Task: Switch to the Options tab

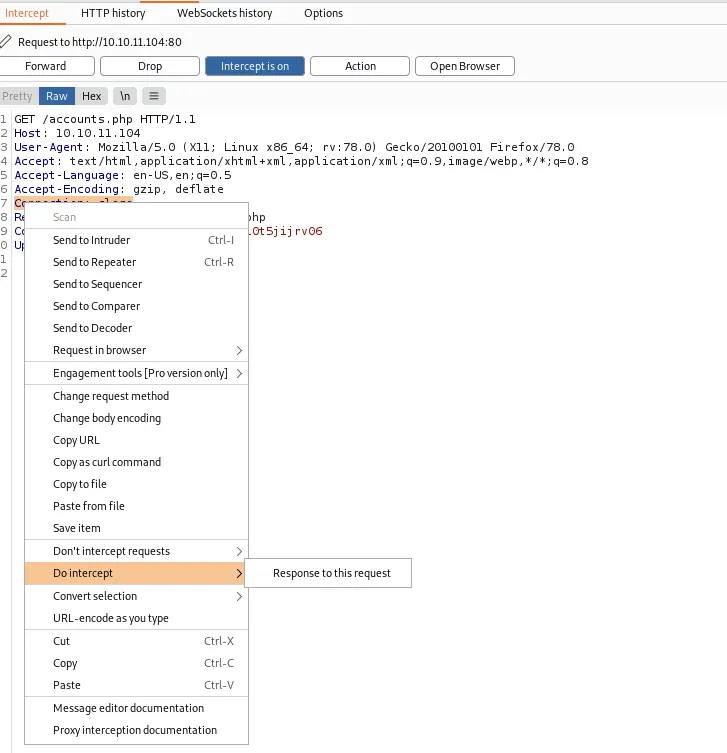Action: click(x=323, y=13)
